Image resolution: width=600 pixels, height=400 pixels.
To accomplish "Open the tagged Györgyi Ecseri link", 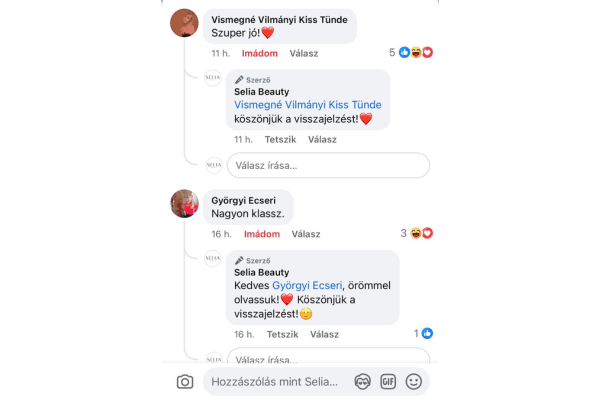I will click(307, 286).
